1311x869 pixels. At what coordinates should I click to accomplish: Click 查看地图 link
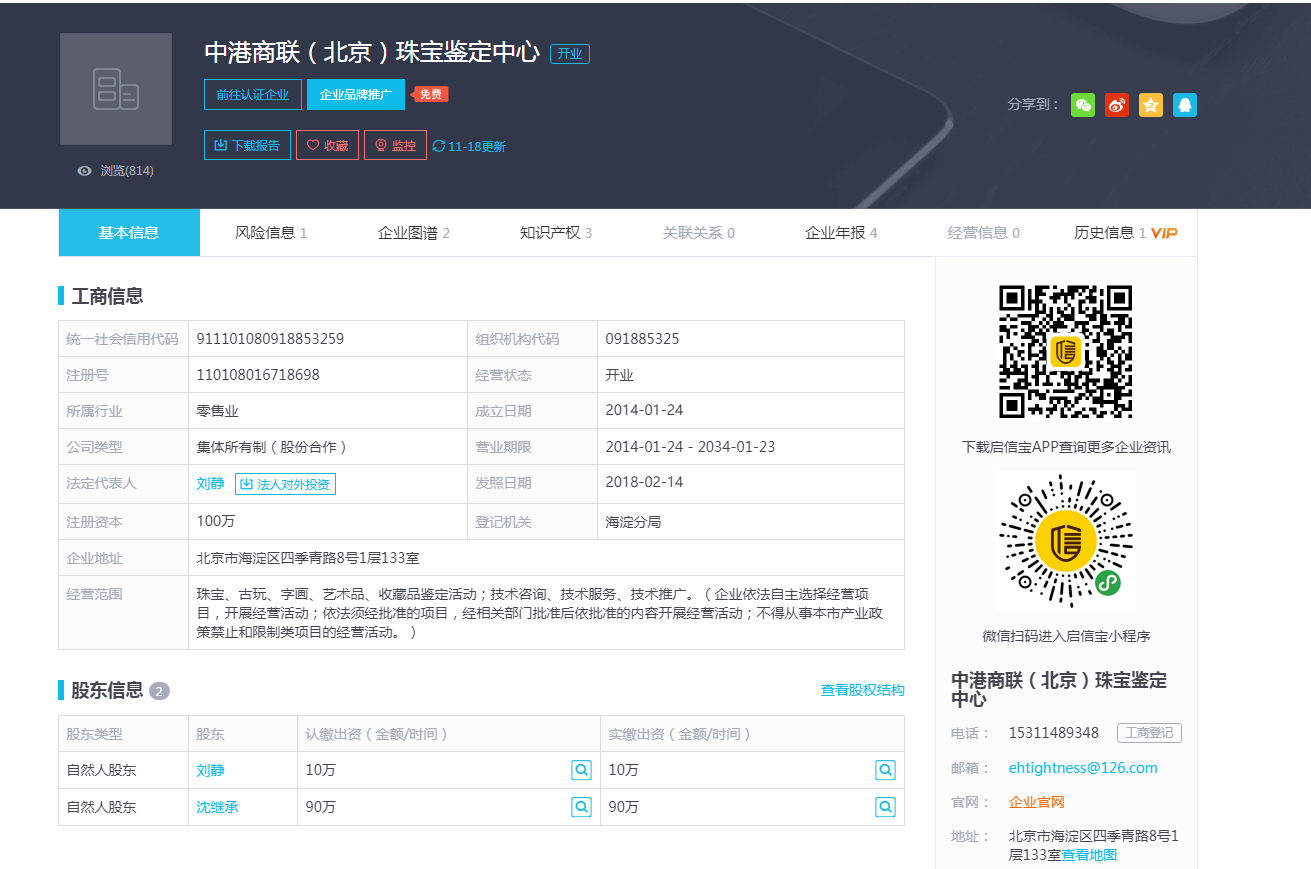pos(1089,855)
